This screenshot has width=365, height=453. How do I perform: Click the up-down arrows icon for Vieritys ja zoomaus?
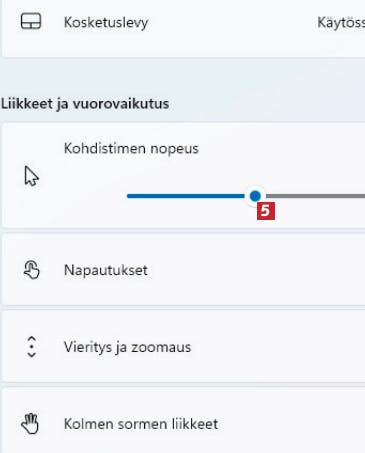(x=32, y=347)
